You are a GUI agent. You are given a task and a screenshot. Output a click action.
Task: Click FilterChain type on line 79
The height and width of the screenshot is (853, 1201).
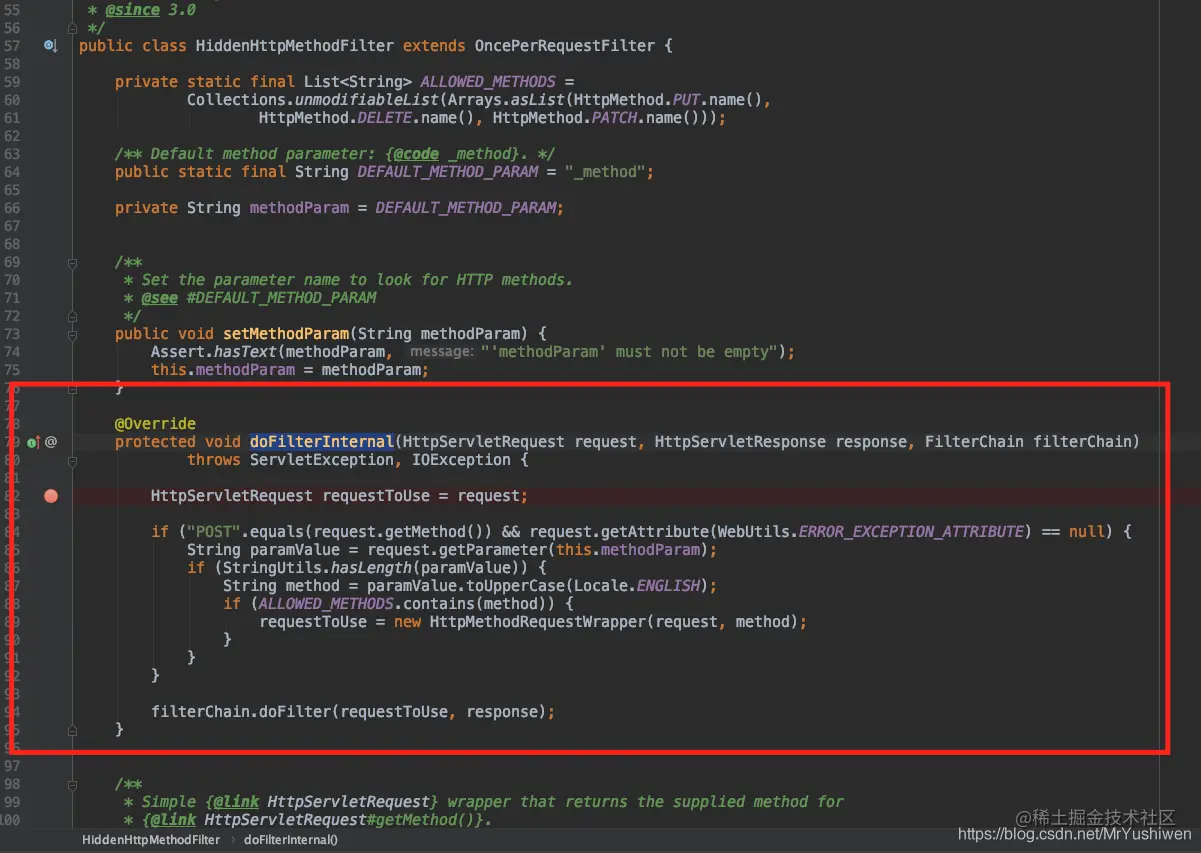pos(975,442)
